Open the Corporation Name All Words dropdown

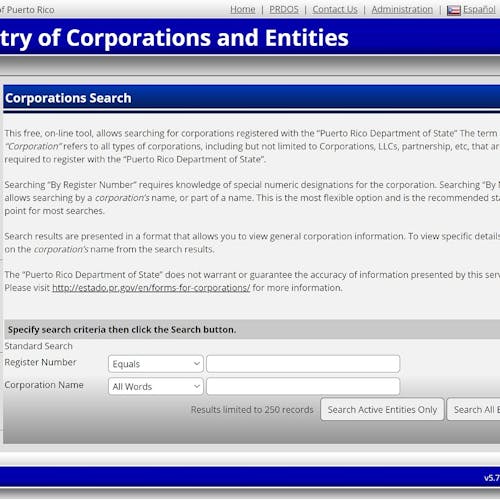pyautogui.click(x=156, y=386)
